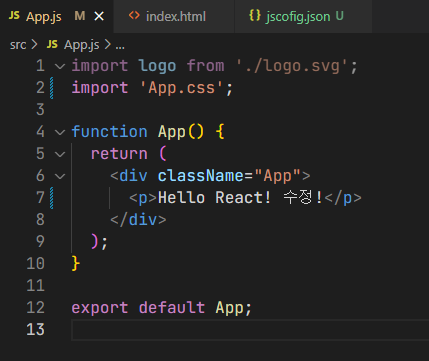The height and width of the screenshot is (361, 429).
Task: Click className attribute on line 6
Action: (201, 176)
